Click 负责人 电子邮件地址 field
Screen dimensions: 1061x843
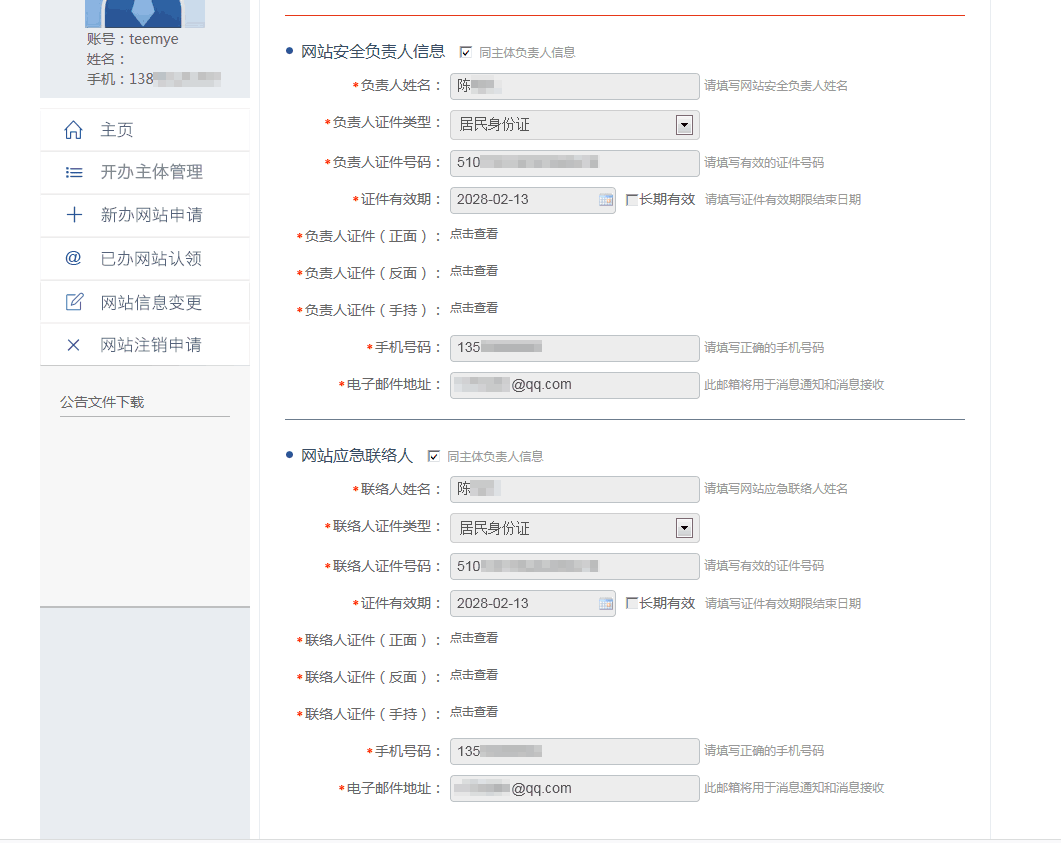(574, 385)
